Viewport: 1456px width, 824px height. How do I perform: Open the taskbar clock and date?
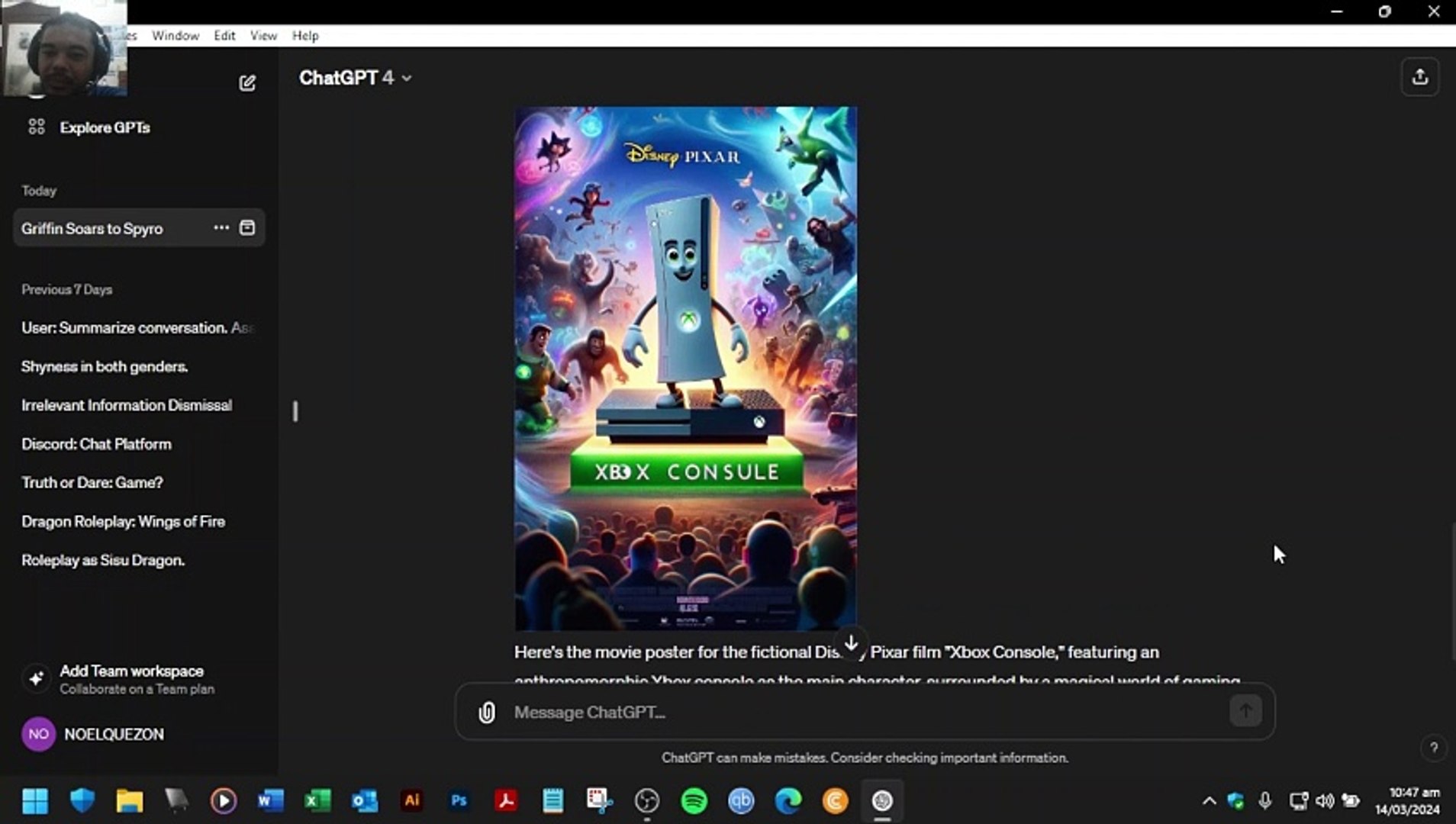point(1408,801)
